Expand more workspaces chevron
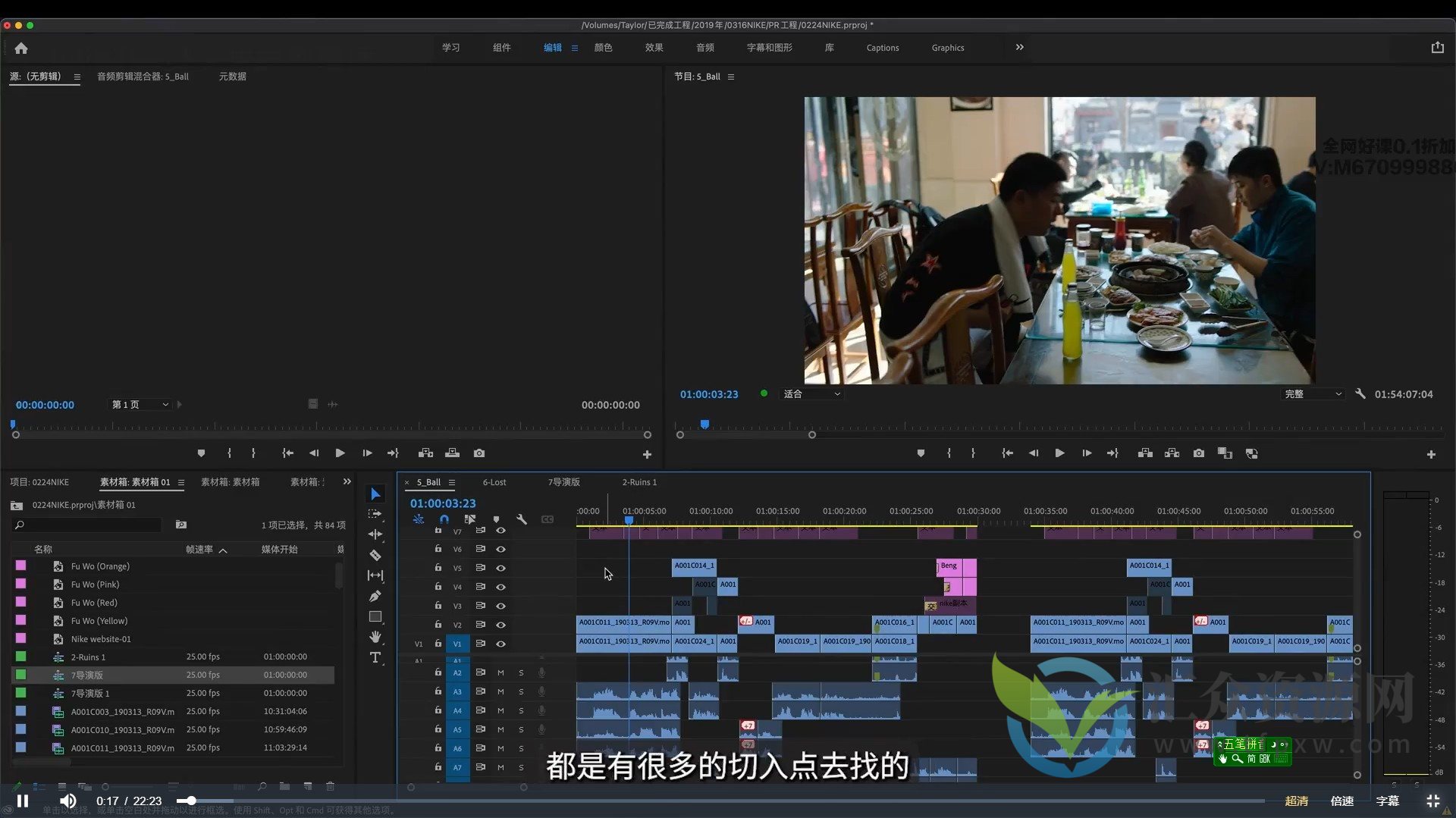Image resolution: width=1456 pixels, height=818 pixels. tap(1020, 47)
